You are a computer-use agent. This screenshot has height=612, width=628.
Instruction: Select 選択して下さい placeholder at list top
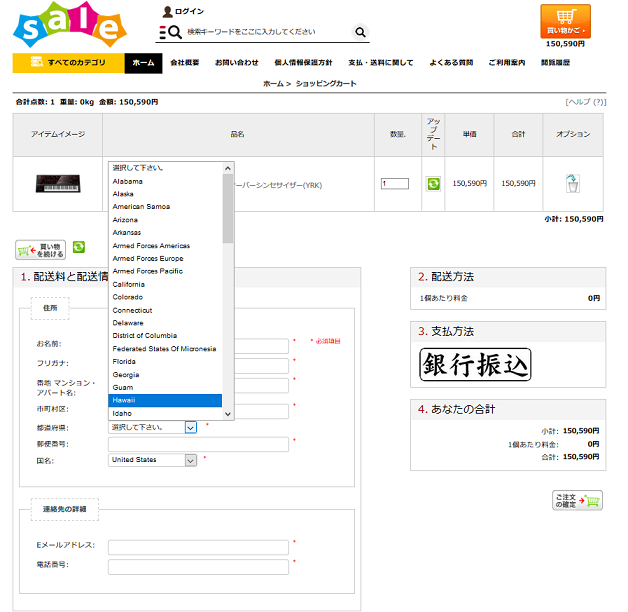coord(165,168)
